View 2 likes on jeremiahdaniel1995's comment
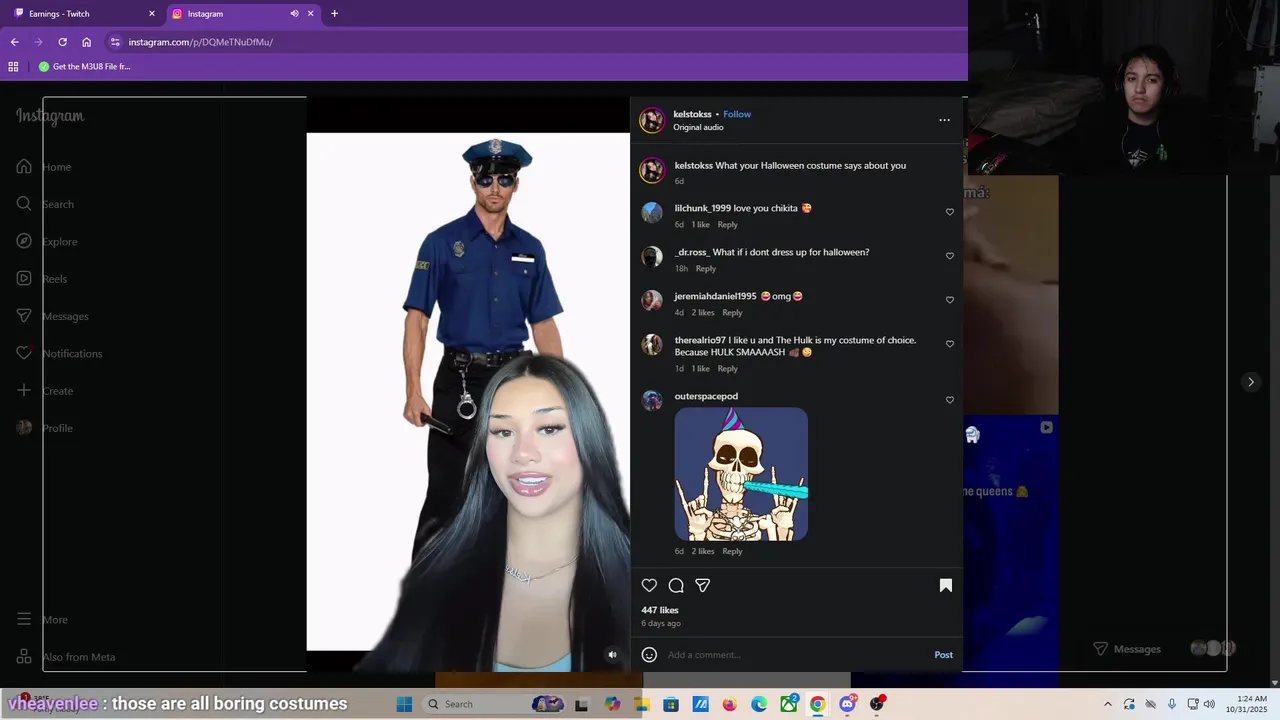This screenshot has height=720, width=1280. (703, 313)
